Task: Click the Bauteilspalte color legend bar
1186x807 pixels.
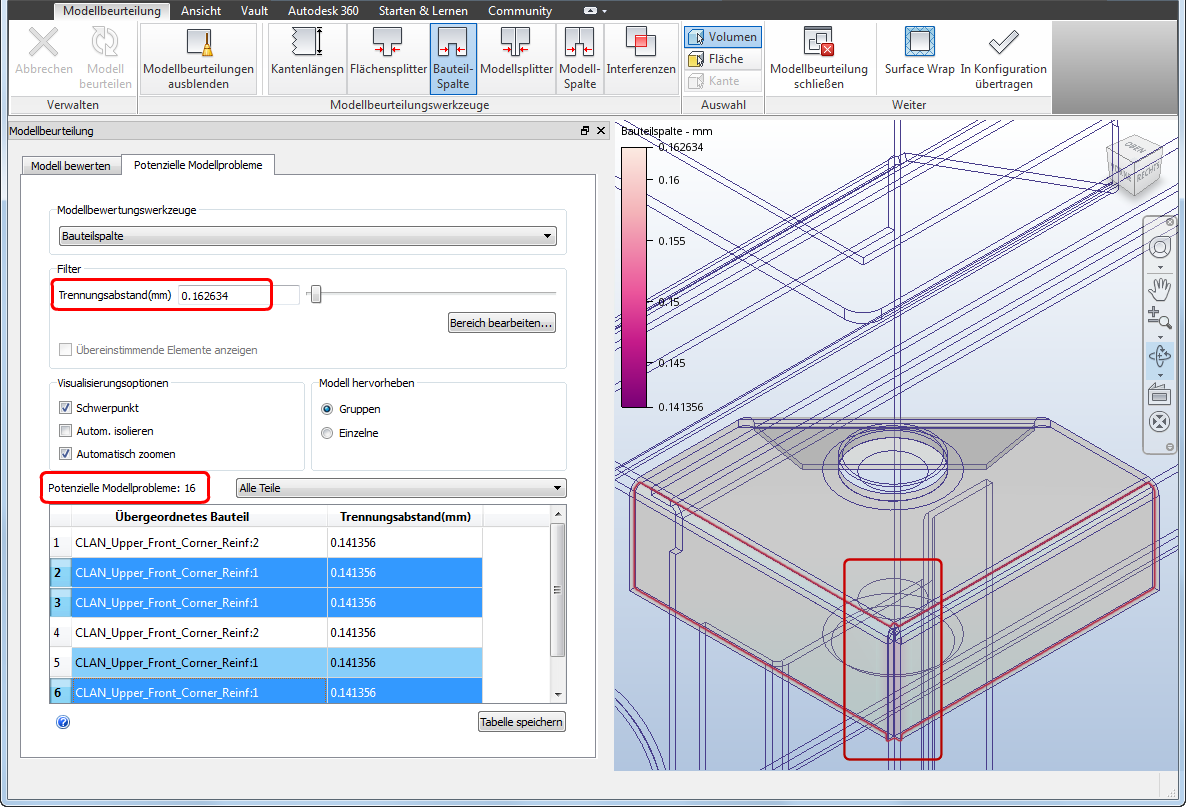Action: pos(634,278)
